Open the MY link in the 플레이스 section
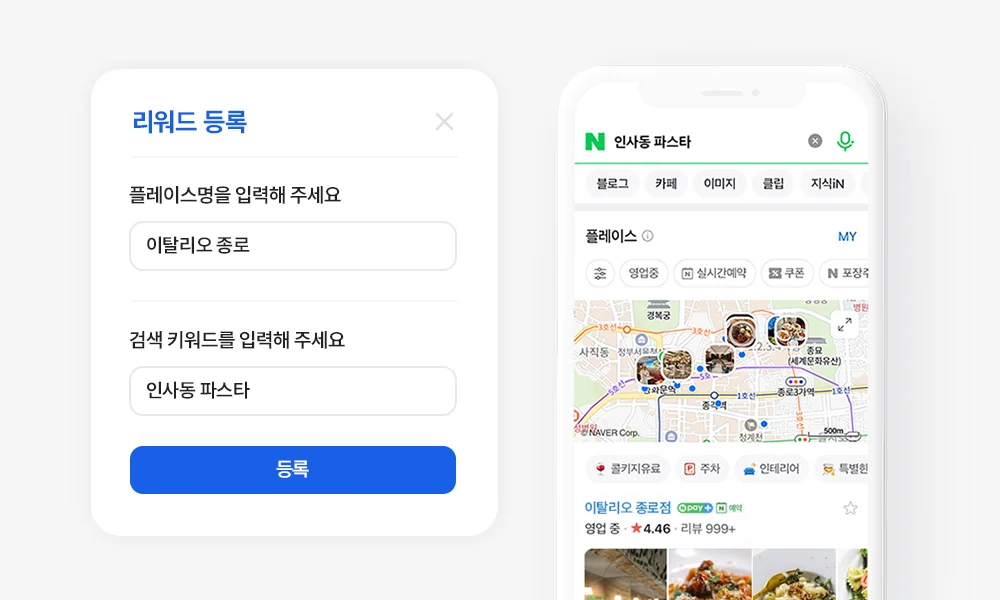The image size is (1000, 600). [847, 237]
